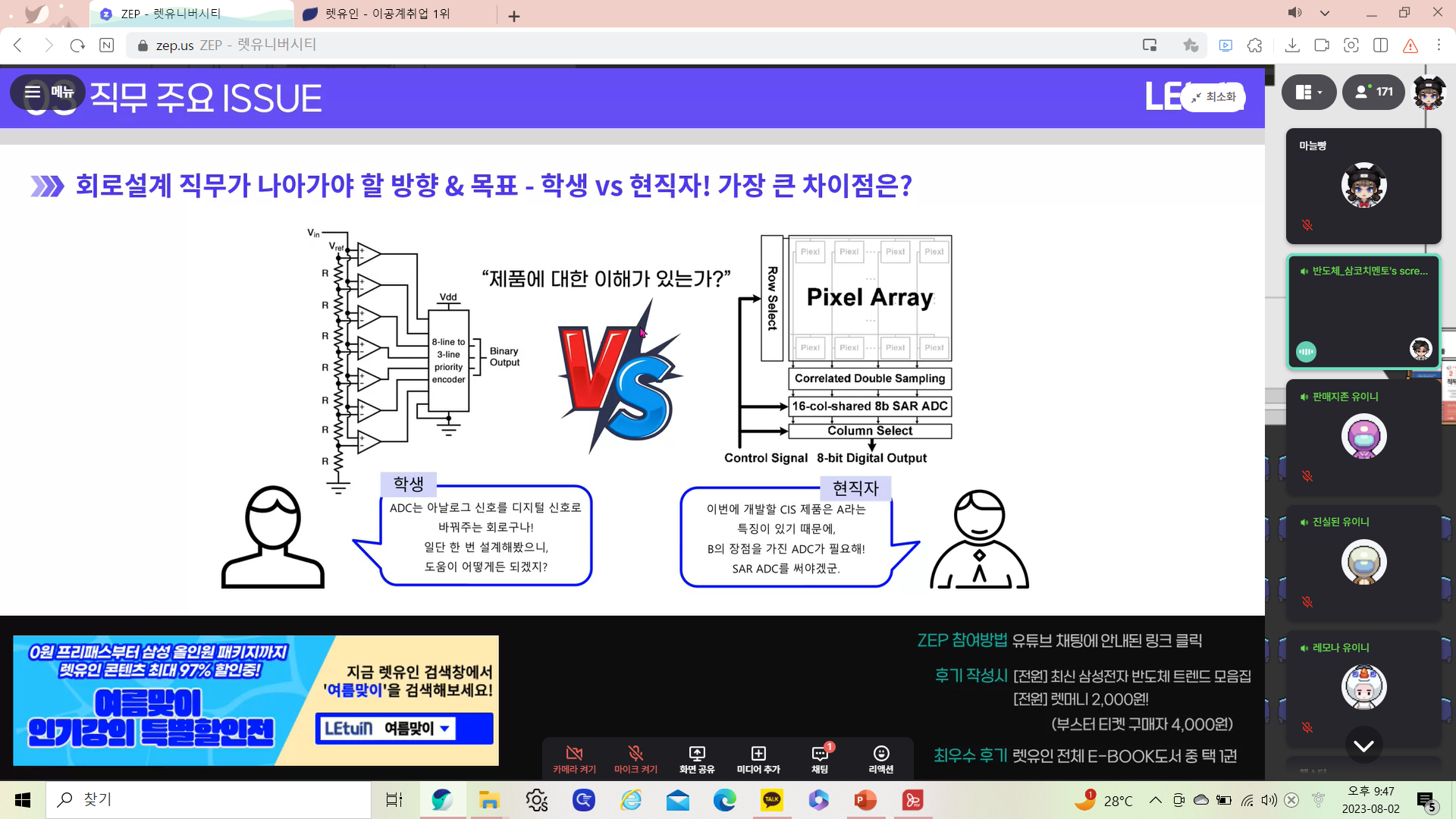Turn on camera with 카메라 켜기
This screenshot has height=819, width=1456.
(574, 758)
